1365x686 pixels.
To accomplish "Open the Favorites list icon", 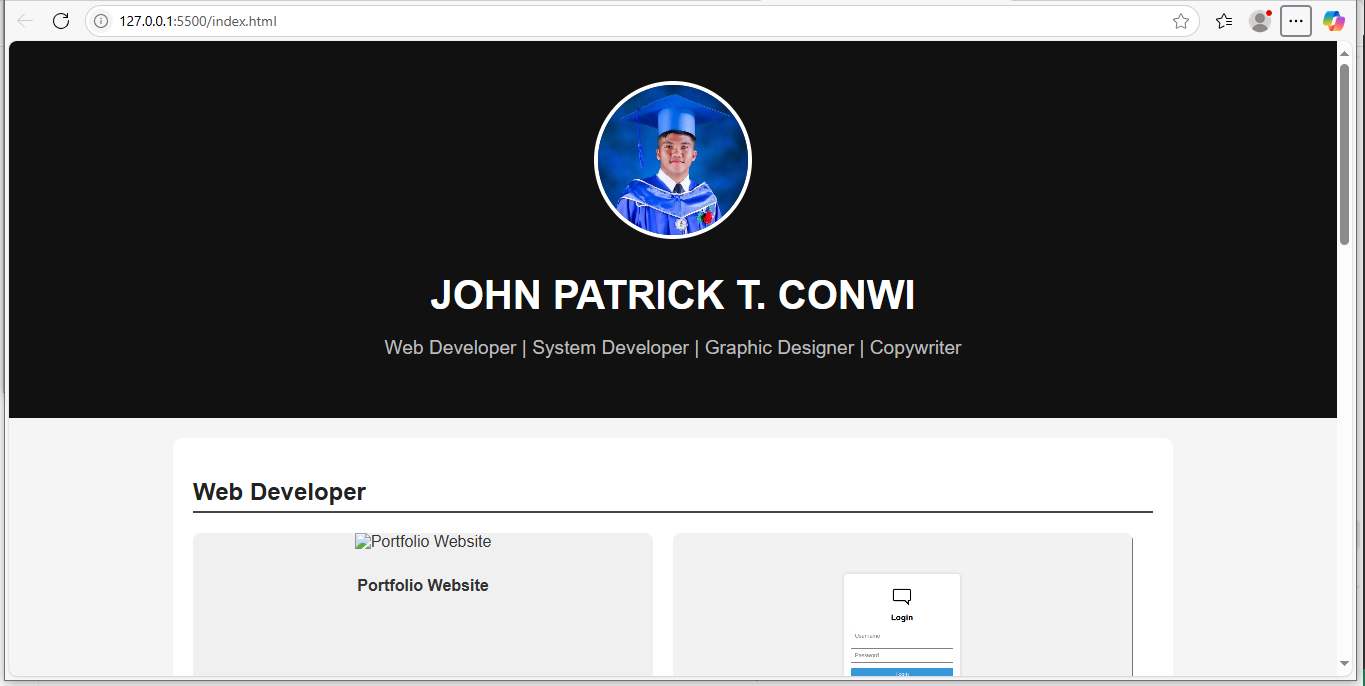I will tap(1224, 21).
